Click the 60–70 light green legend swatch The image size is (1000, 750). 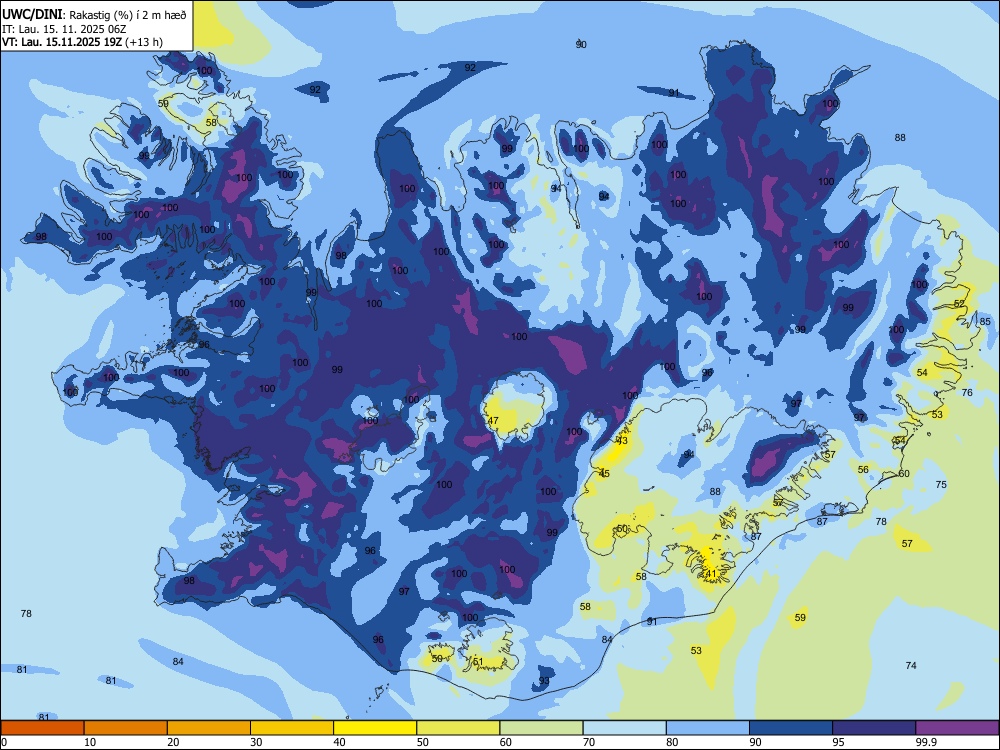pos(541,728)
